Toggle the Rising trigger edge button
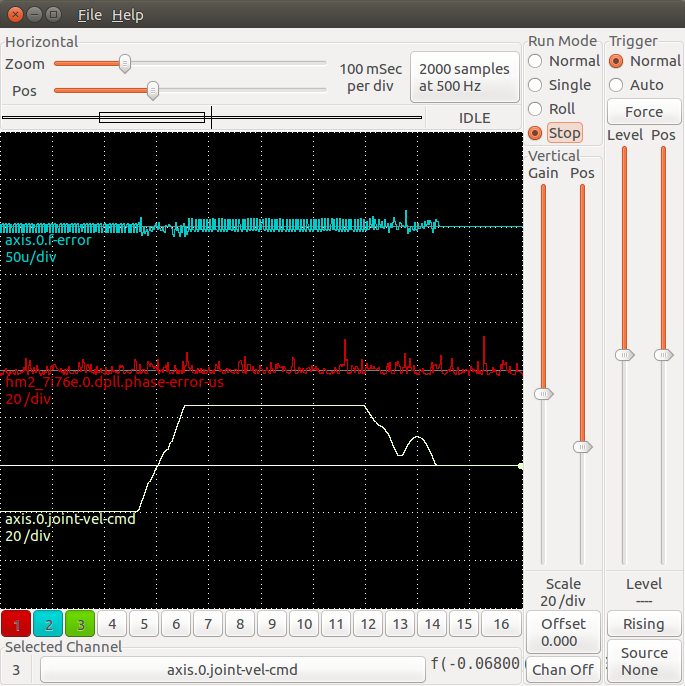 click(x=644, y=624)
